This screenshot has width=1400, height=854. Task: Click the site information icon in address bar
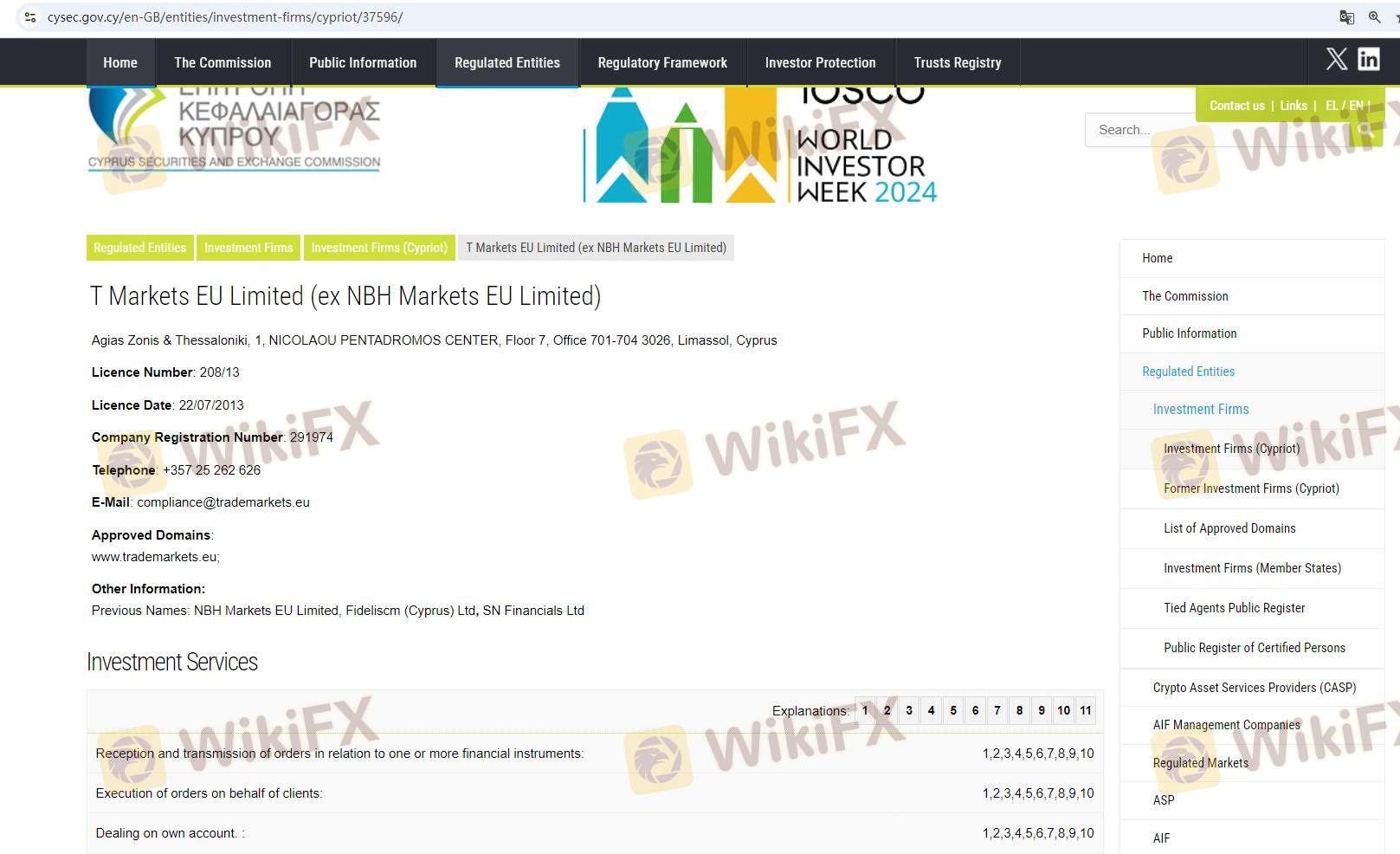(x=30, y=17)
